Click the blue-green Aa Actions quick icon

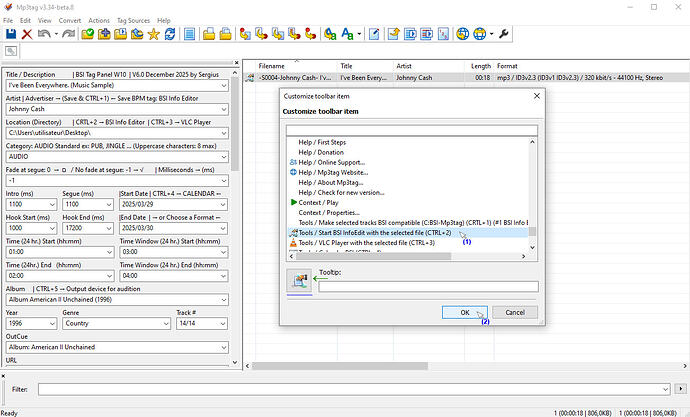point(347,34)
